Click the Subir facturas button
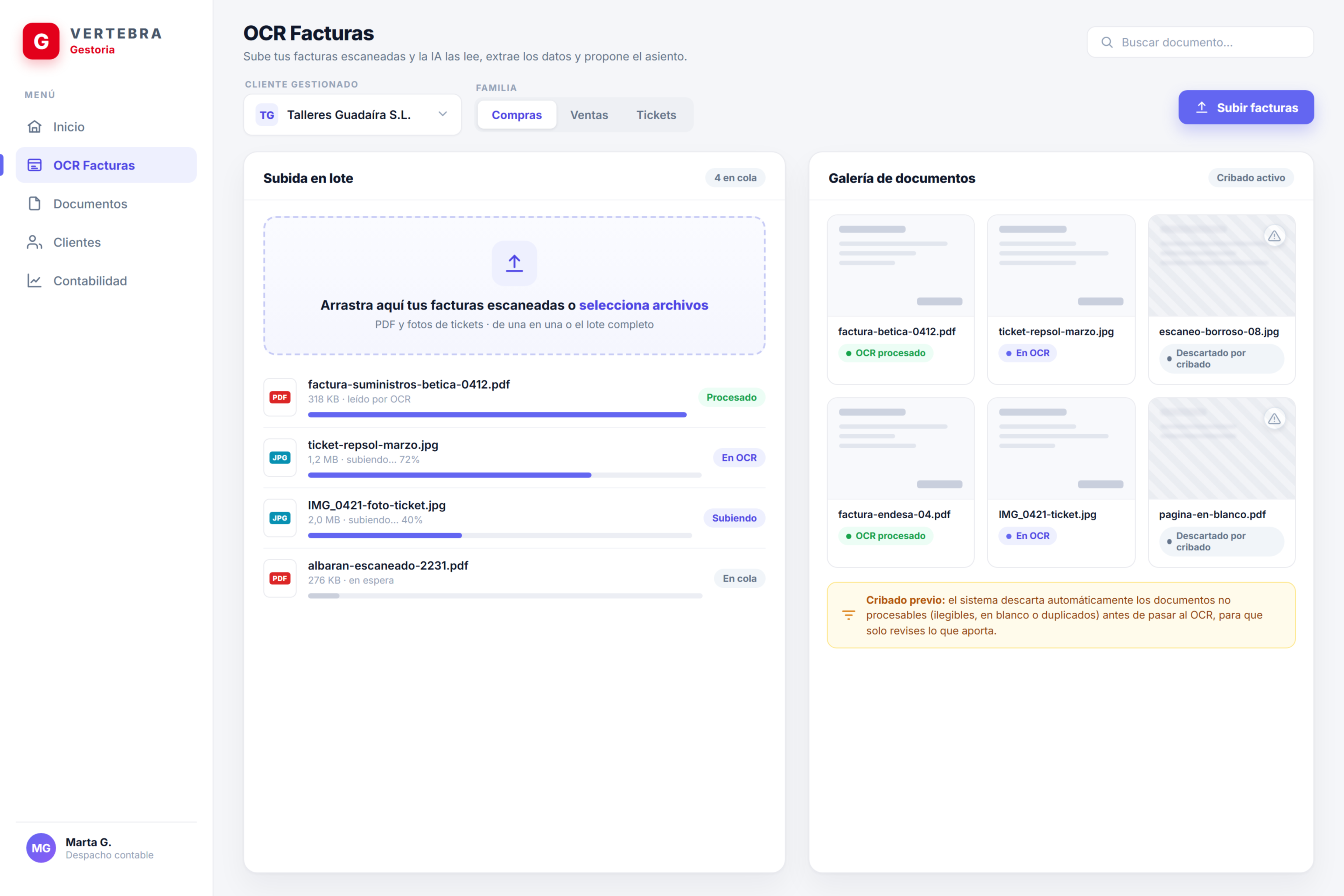 coord(1246,107)
